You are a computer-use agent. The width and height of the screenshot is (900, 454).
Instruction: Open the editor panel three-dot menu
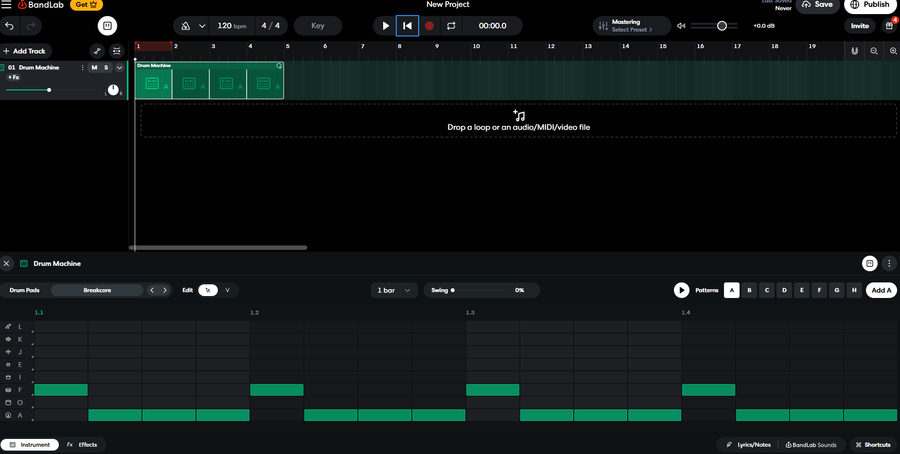pyautogui.click(x=890, y=263)
